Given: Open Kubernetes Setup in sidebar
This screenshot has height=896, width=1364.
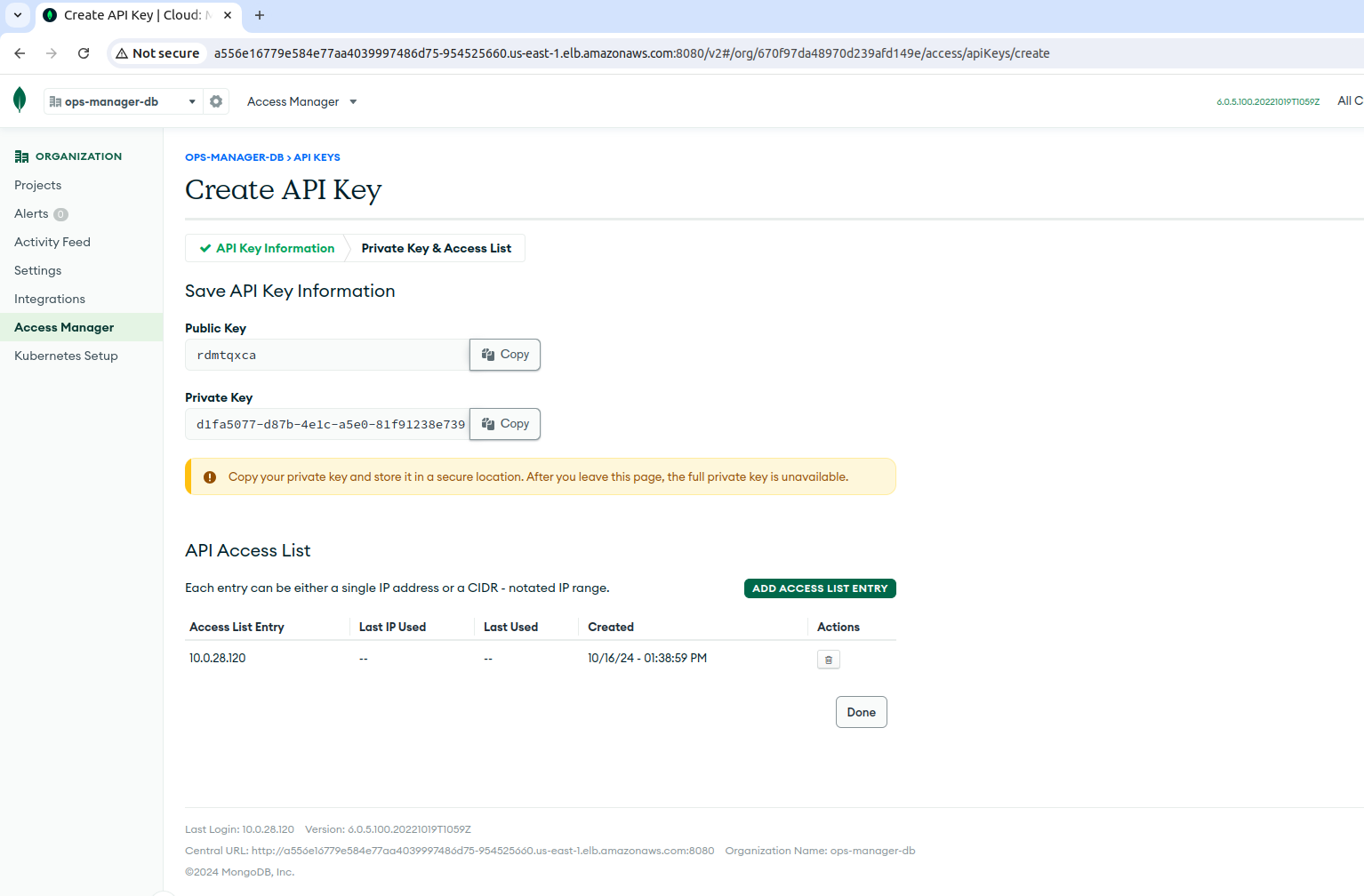Looking at the screenshot, I should click(66, 356).
